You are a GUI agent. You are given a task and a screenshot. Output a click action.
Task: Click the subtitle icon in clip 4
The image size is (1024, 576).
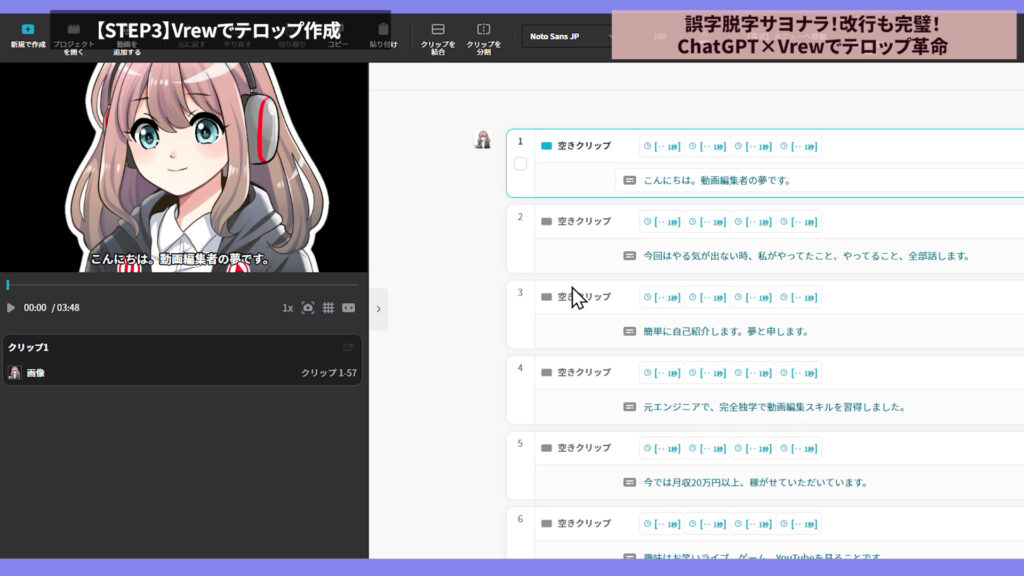tap(630, 407)
